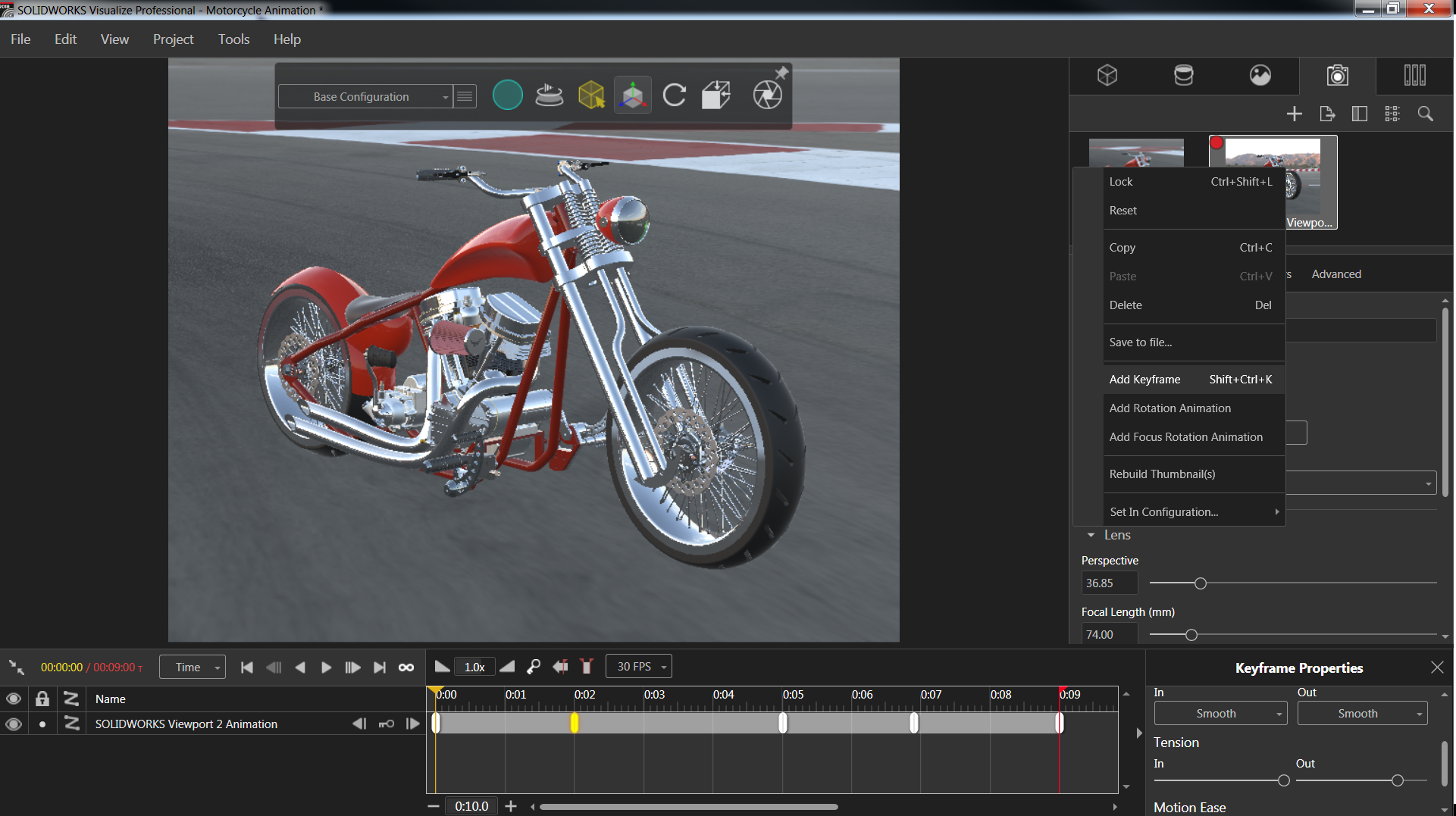This screenshot has height=816, width=1456.
Task: Click the add camera plus icon
Action: point(1295,114)
